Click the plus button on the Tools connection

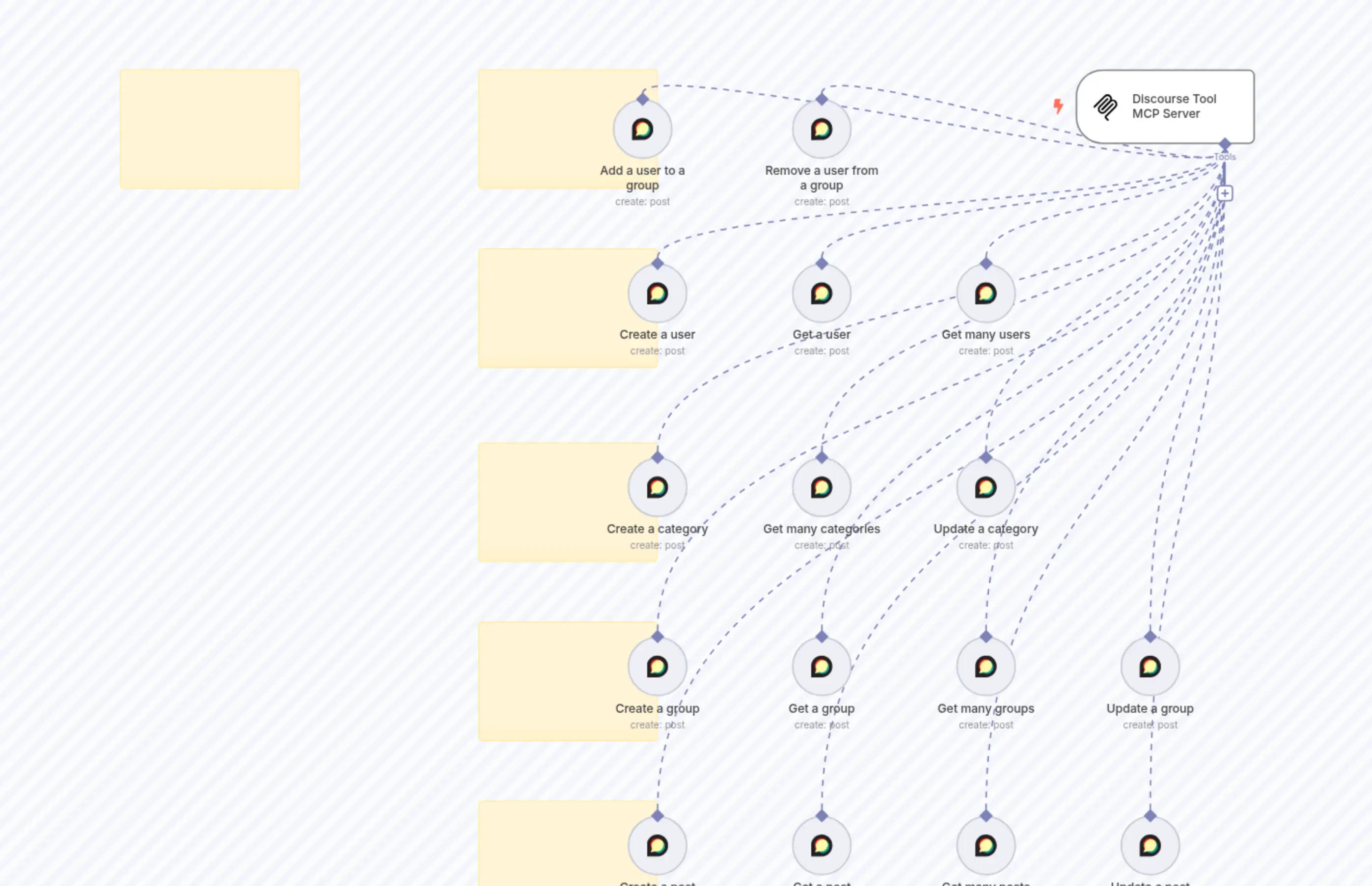pyautogui.click(x=1225, y=193)
